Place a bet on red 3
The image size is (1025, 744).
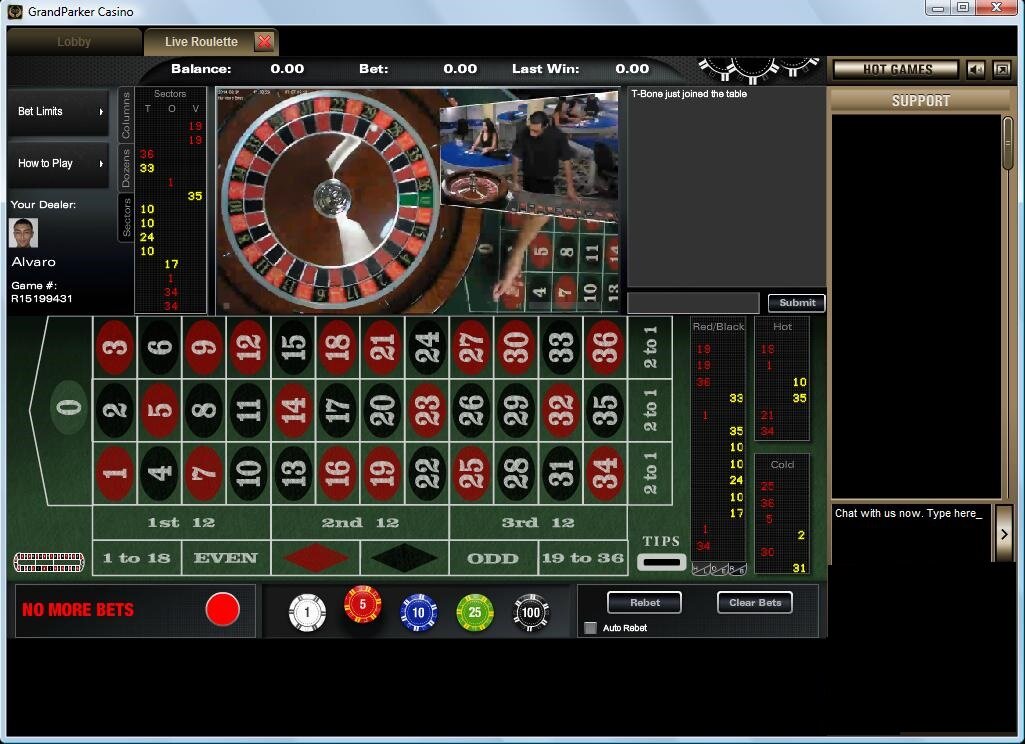point(115,347)
